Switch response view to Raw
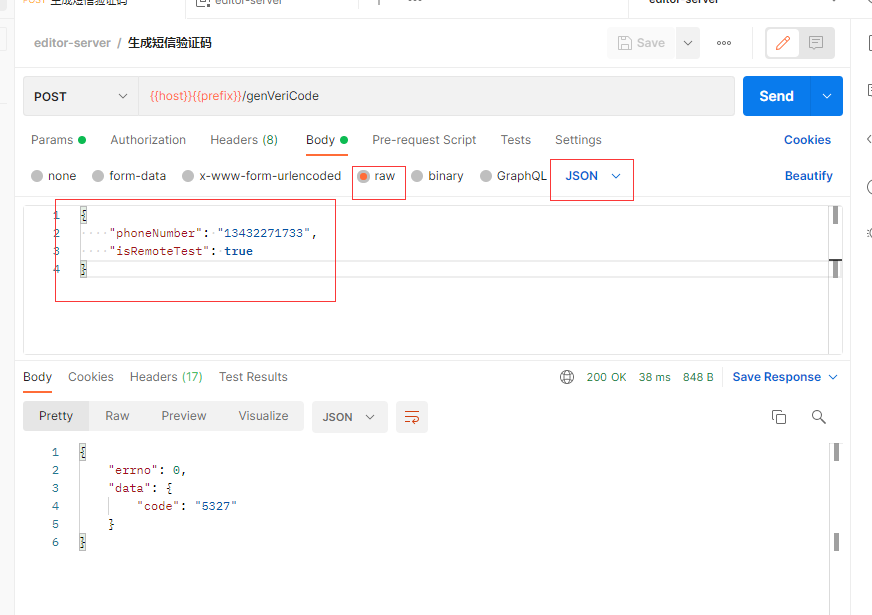872x615 pixels. point(117,416)
